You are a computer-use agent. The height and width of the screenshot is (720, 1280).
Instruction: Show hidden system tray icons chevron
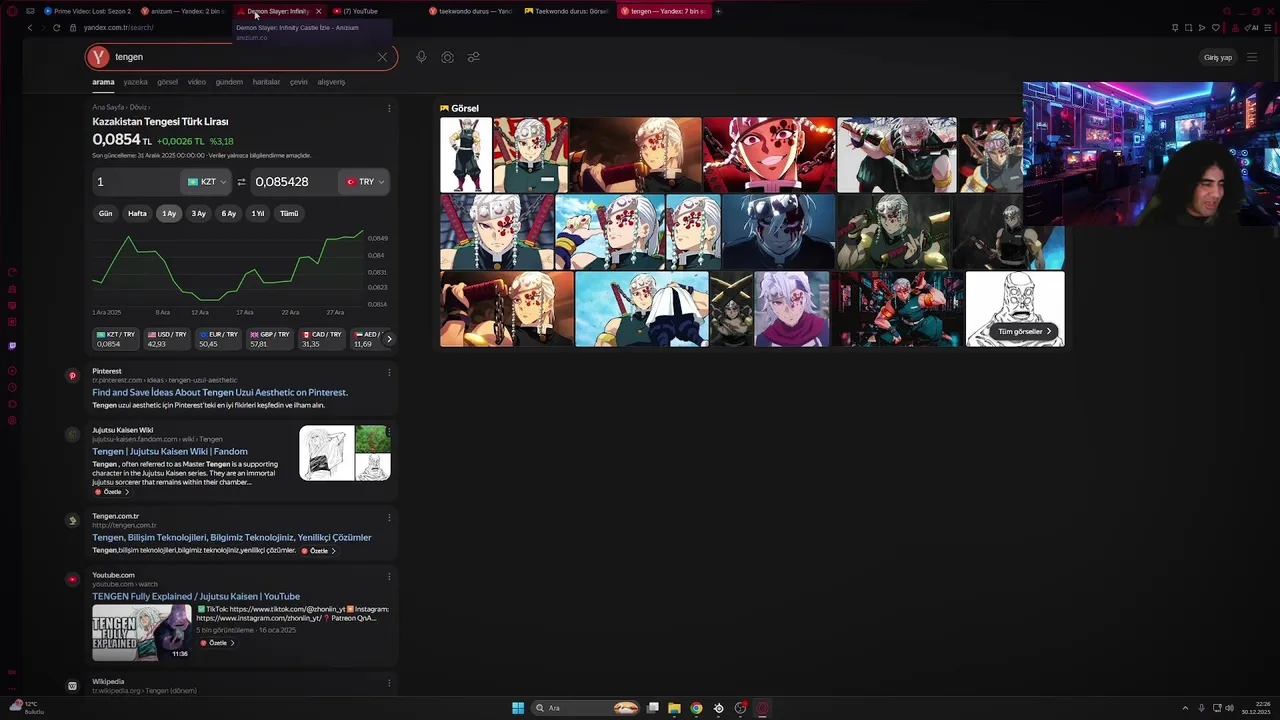coord(1185,708)
